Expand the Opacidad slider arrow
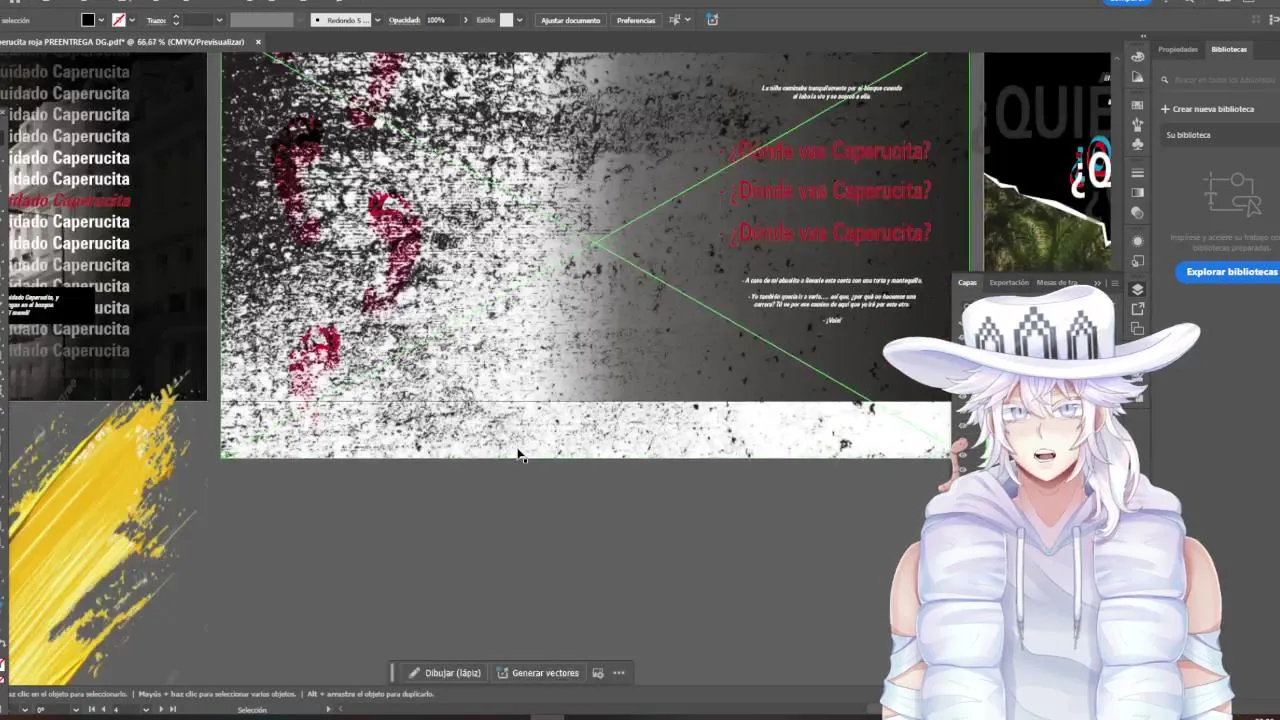This screenshot has height=720, width=1280. tap(465, 20)
